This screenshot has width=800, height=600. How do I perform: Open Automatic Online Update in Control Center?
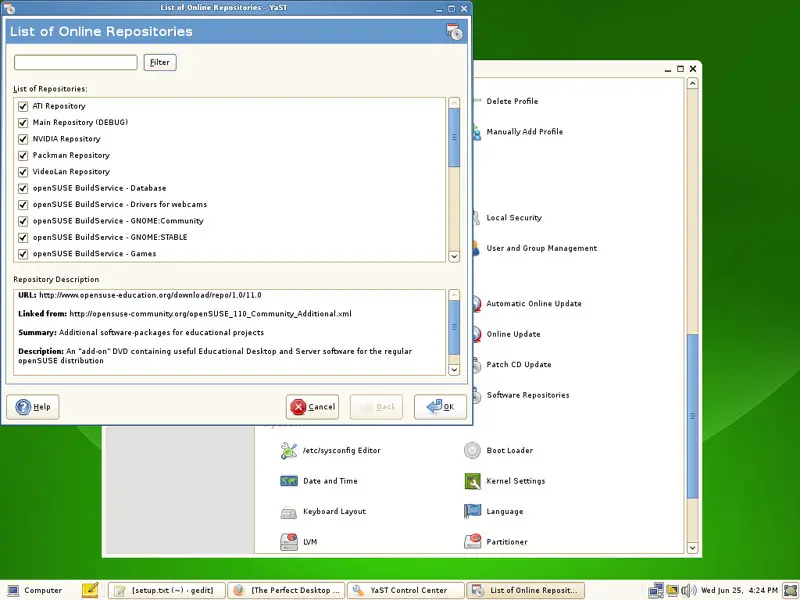coord(534,304)
